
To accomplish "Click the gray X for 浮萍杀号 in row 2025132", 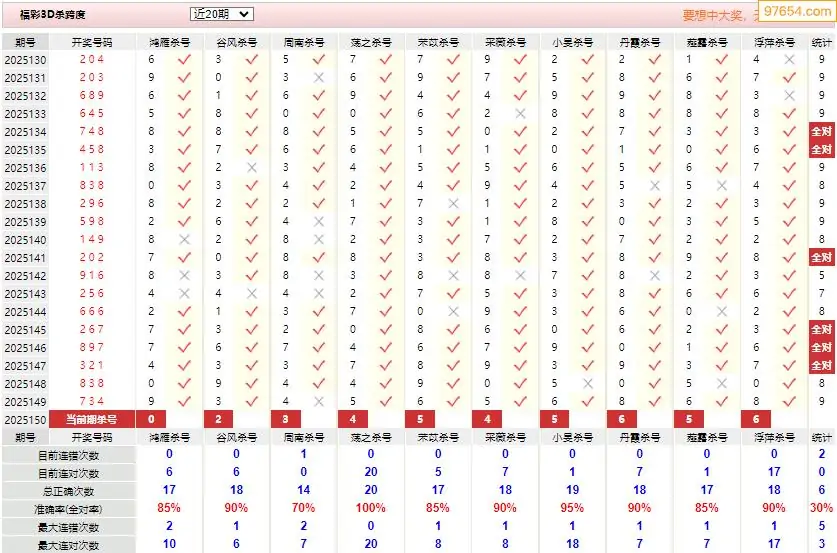I will click(789, 96).
